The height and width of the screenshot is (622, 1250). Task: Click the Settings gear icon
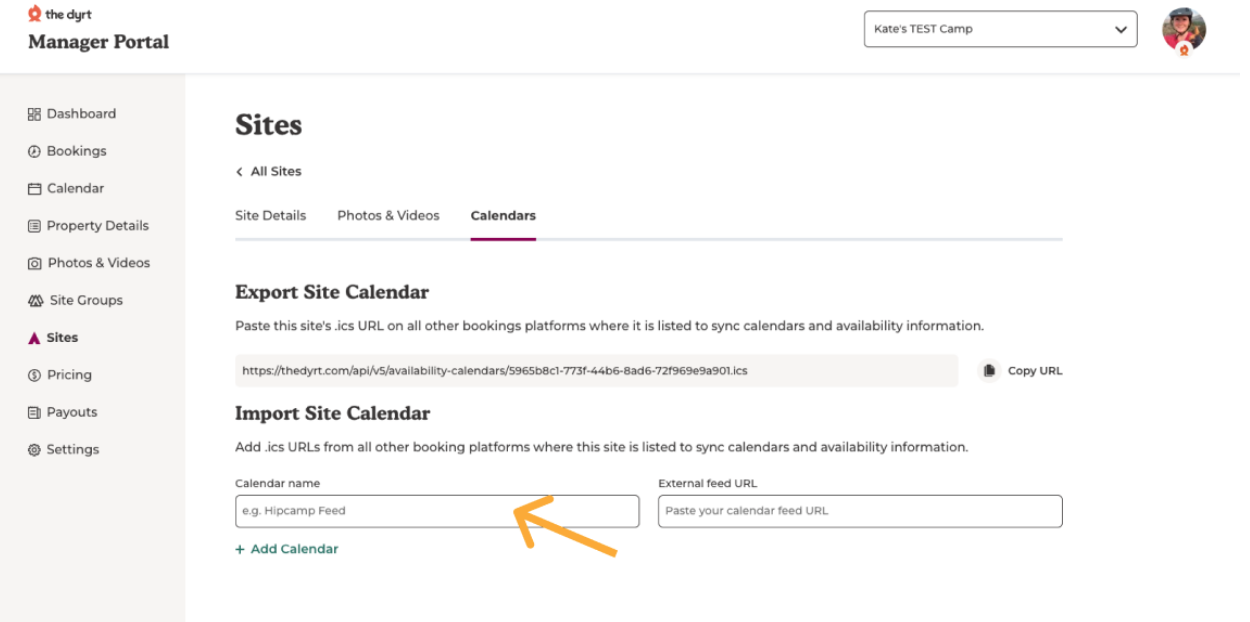pos(34,450)
